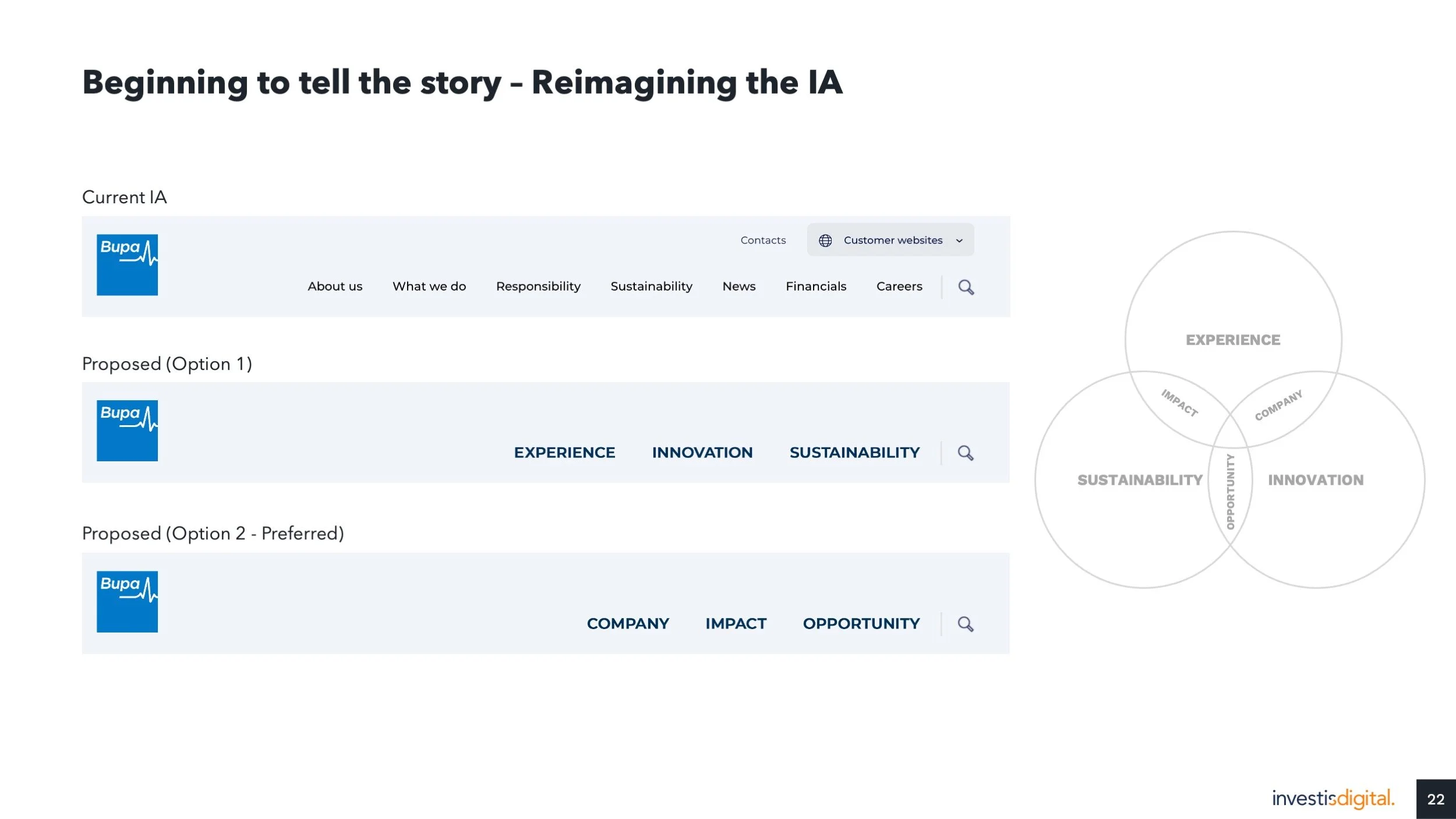This screenshot has height=819, width=1456.
Task: Click the globe icon beside Customer websites
Action: coord(825,241)
